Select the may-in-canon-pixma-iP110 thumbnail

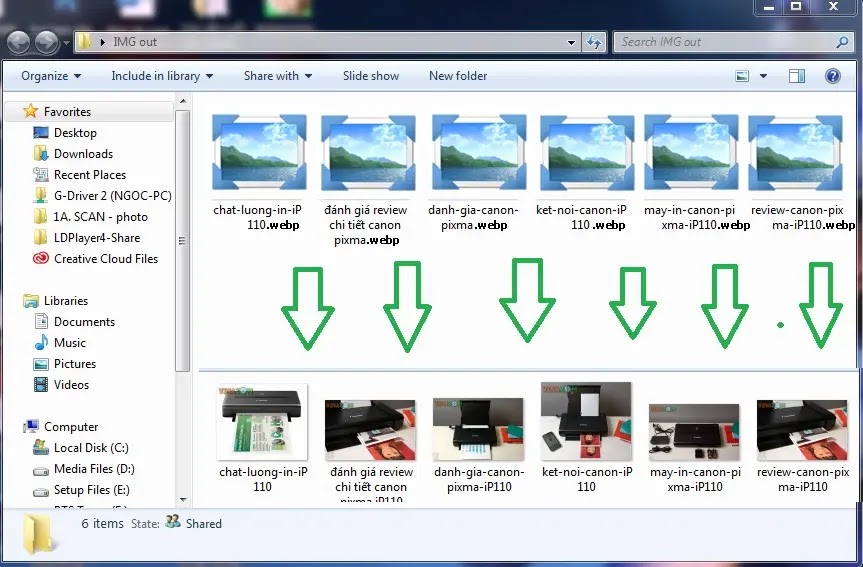click(694, 432)
